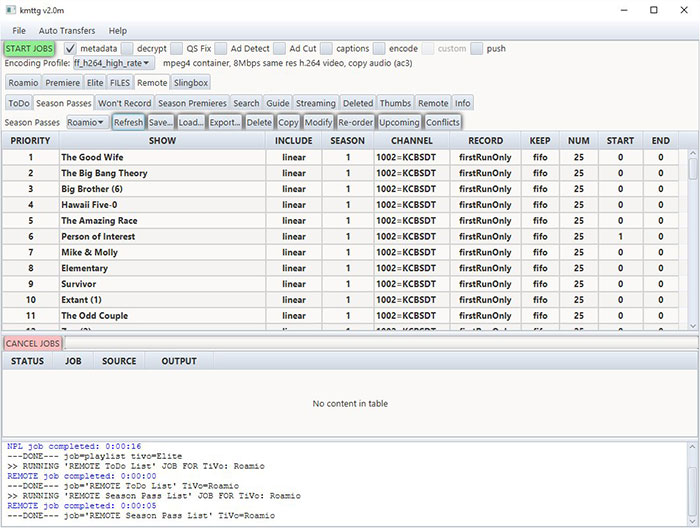Click the Delete season pass button
This screenshot has height=528, width=700.
click(x=259, y=122)
